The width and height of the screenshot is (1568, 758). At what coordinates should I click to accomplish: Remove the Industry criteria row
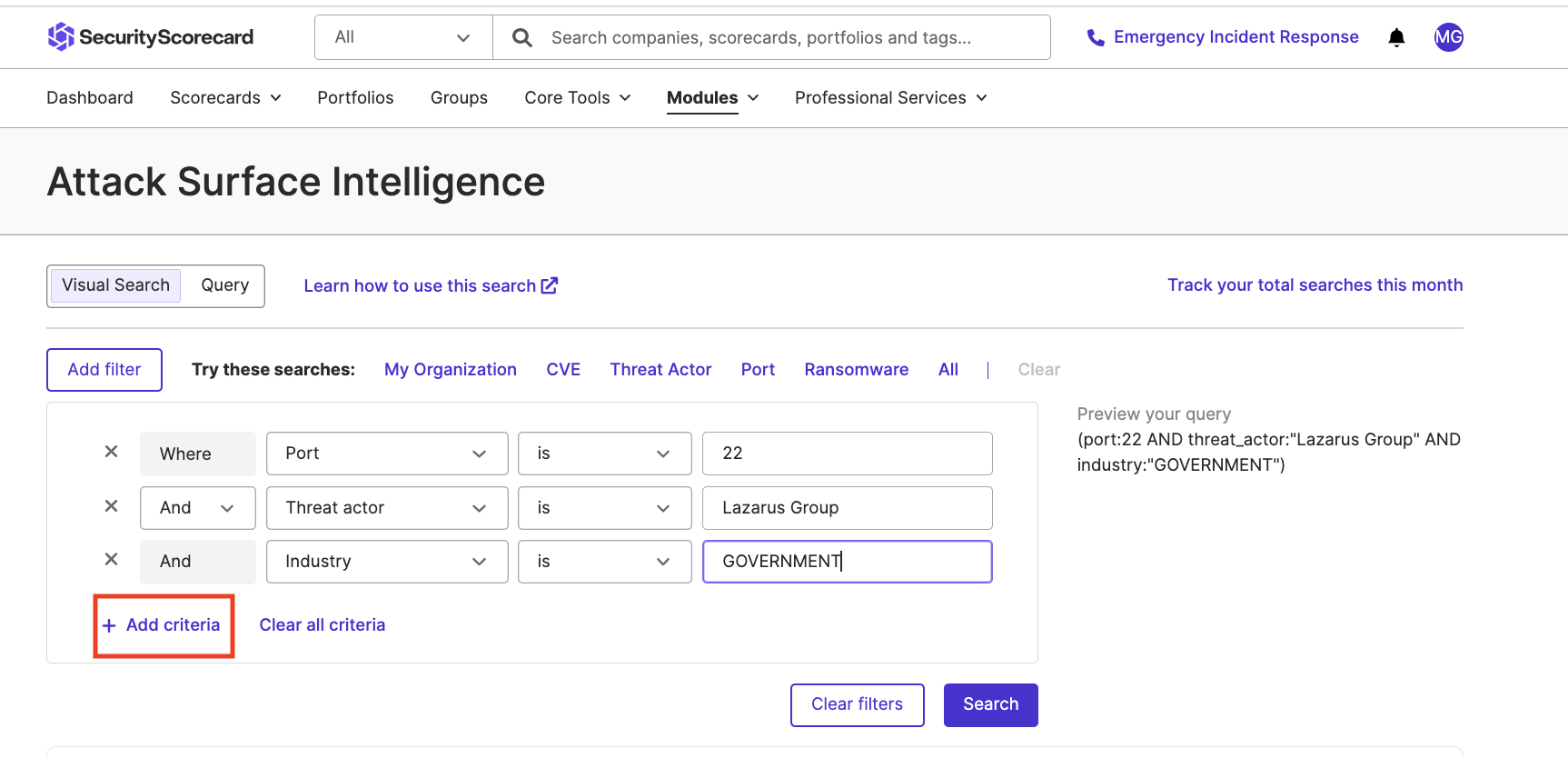click(x=111, y=560)
